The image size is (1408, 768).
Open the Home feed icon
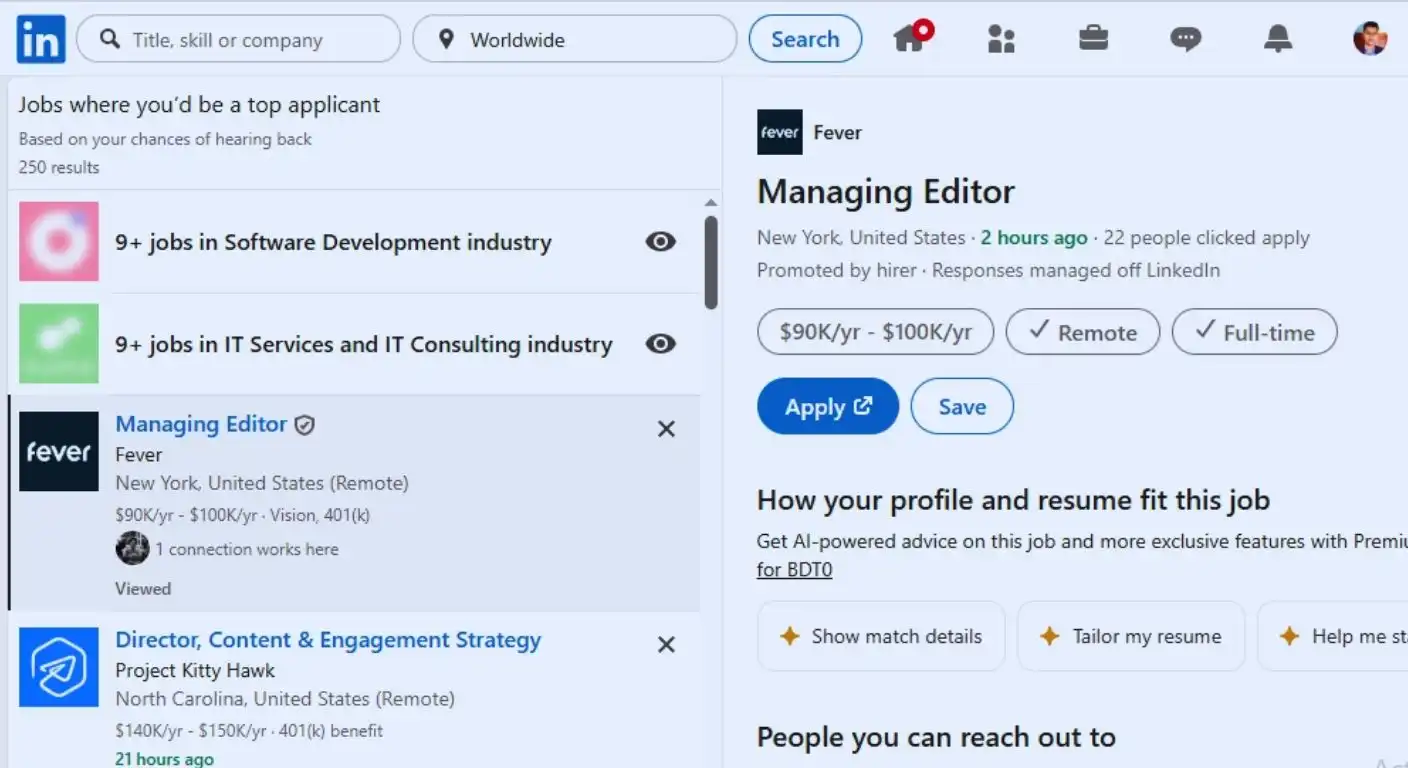(x=908, y=38)
